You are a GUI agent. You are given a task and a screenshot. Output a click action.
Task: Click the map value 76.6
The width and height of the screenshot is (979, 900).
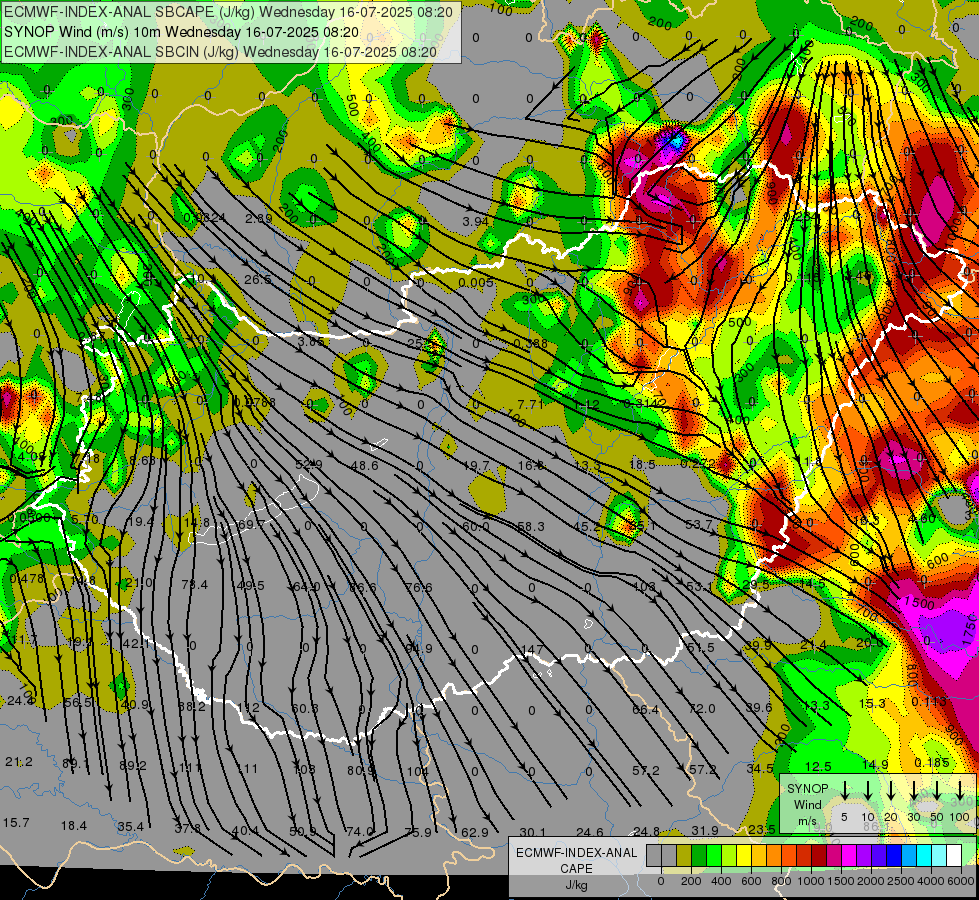pyautogui.click(x=418, y=587)
